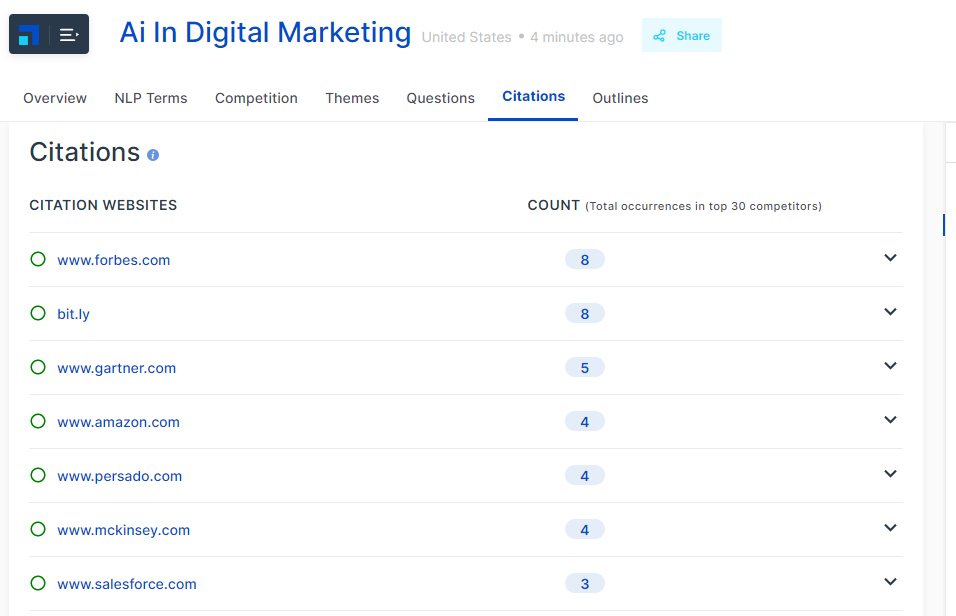This screenshot has height=616, width=956.
Task: Open the sidebar menu toggle icon
Action: 69,35
